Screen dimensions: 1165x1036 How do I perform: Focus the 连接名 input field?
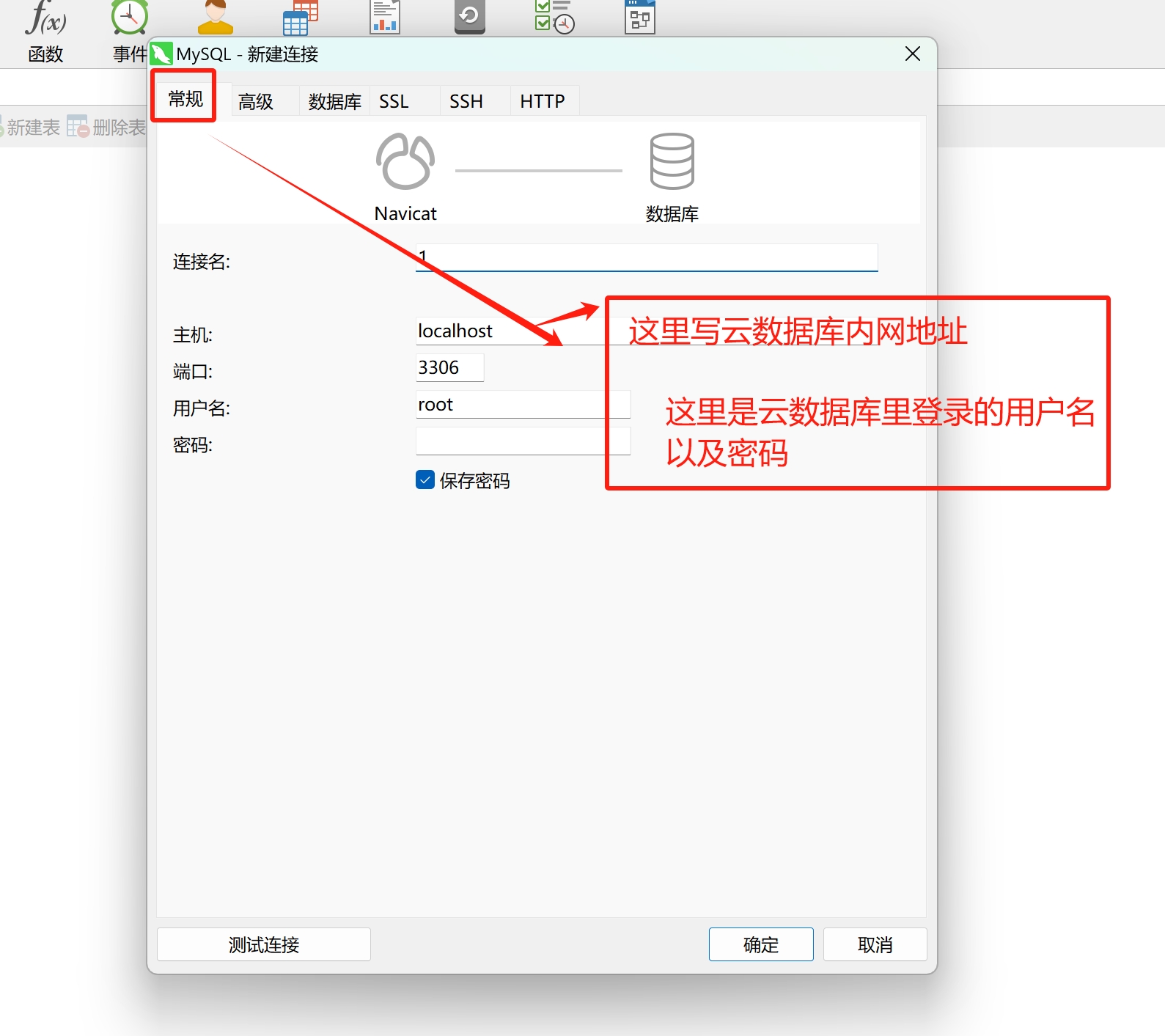[x=647, y=257]
